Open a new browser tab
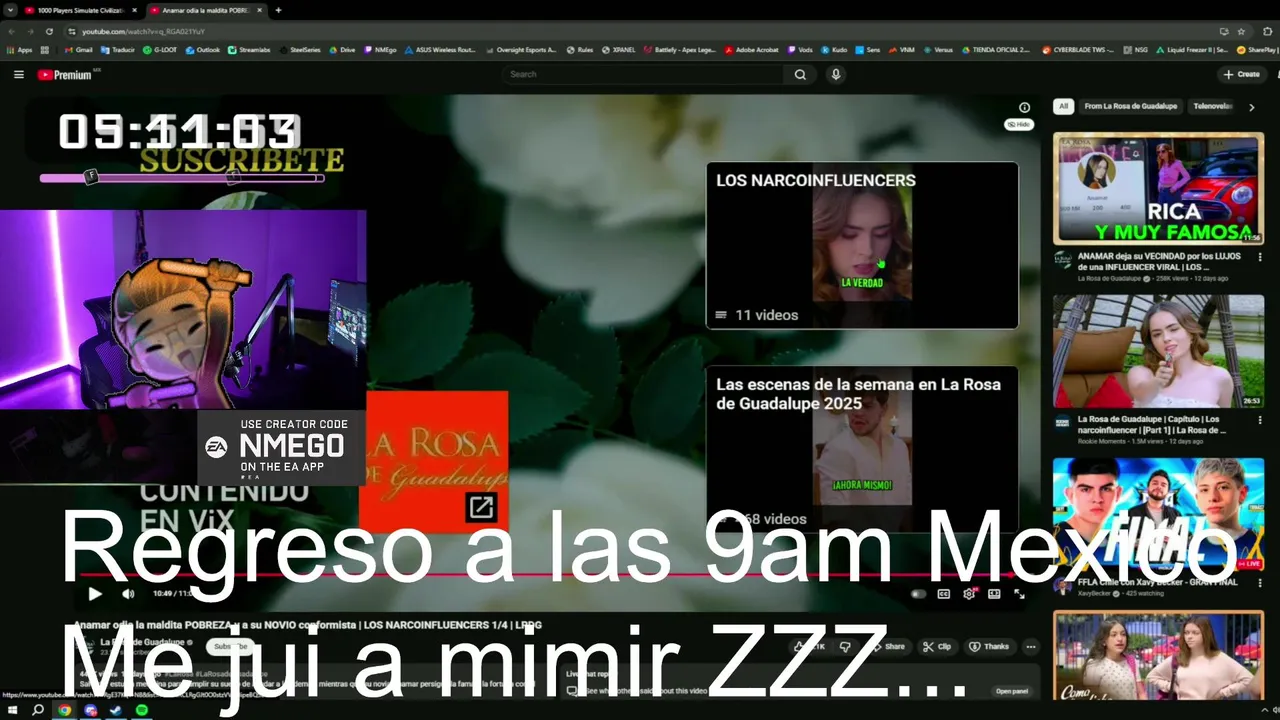This screenshot has width=1280, height=720. coord(278,10)
